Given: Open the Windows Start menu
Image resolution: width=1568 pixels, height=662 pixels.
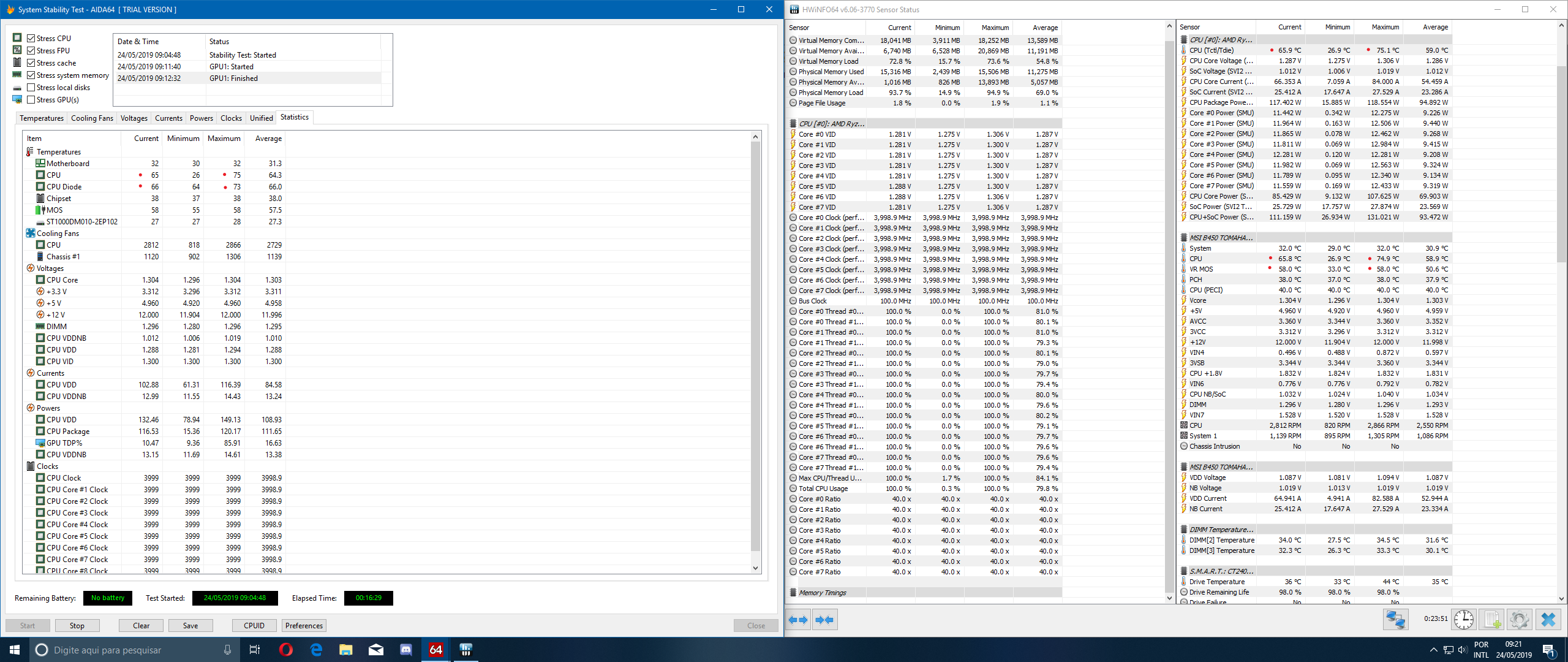Looking at the screenshot, I should tap(15, 650).
